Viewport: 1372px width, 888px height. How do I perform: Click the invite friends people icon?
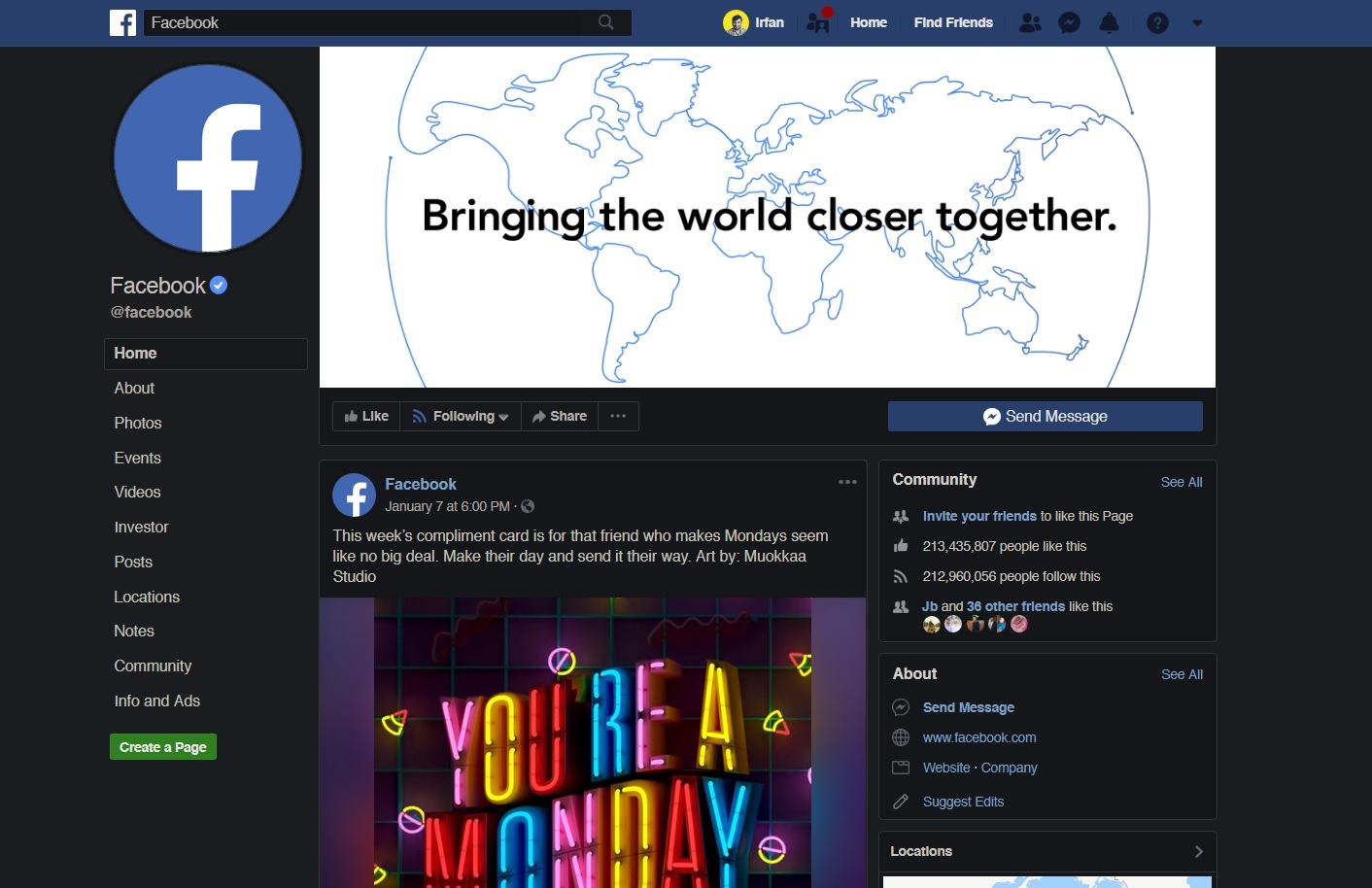point(901,516)
